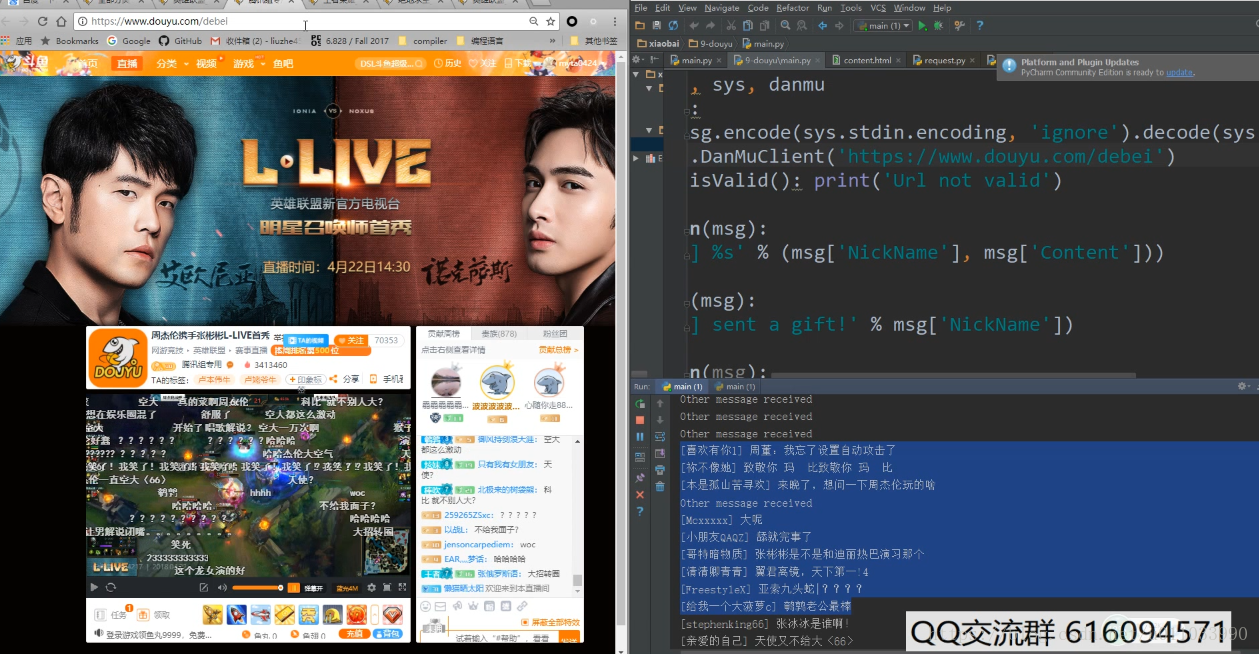This screenshot has height=654, width=1259.
Task: Click the Copy icon in PyCharm toolbar
Action: coord(748,26)
